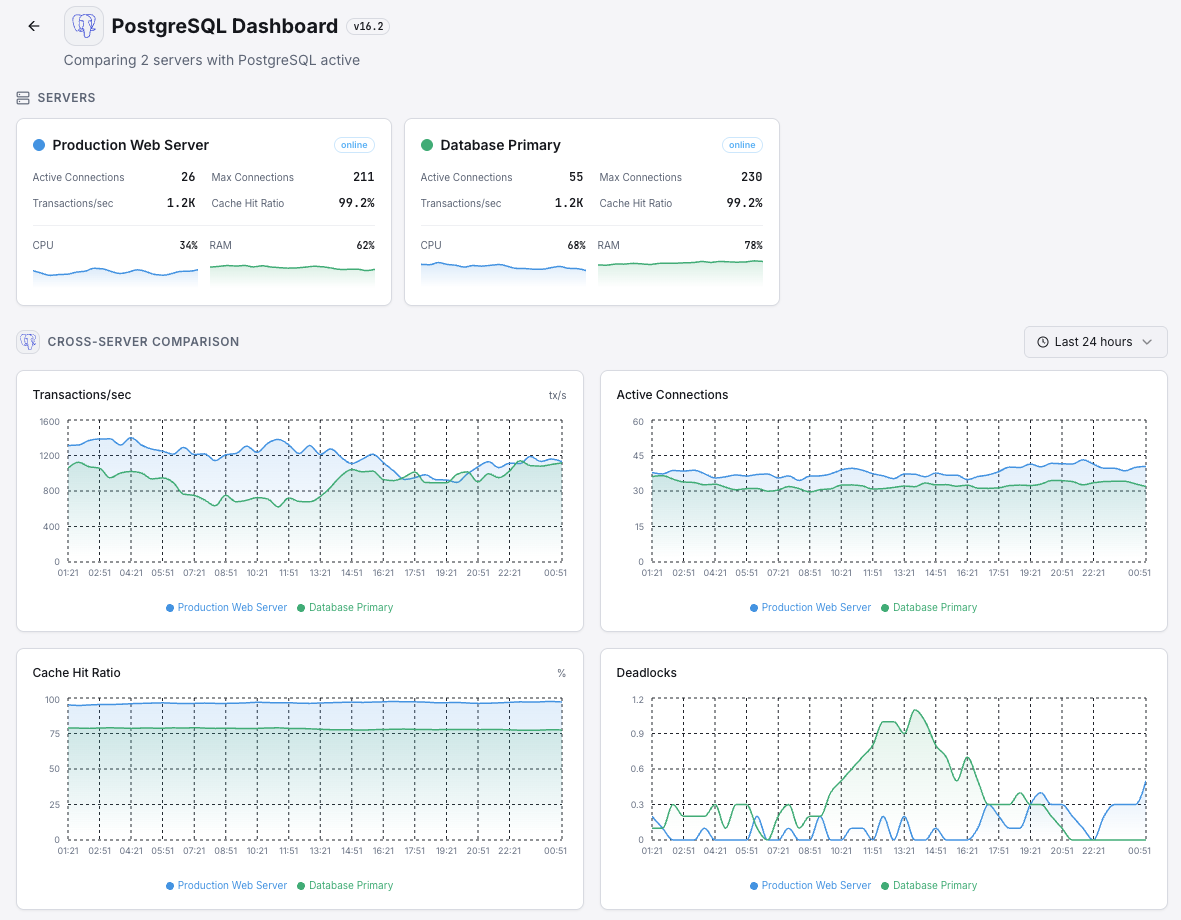The image size is (1181, 920).
Task: Toggle Production Web Server series in Transactions/sec legend
Action: coord(226,607)
